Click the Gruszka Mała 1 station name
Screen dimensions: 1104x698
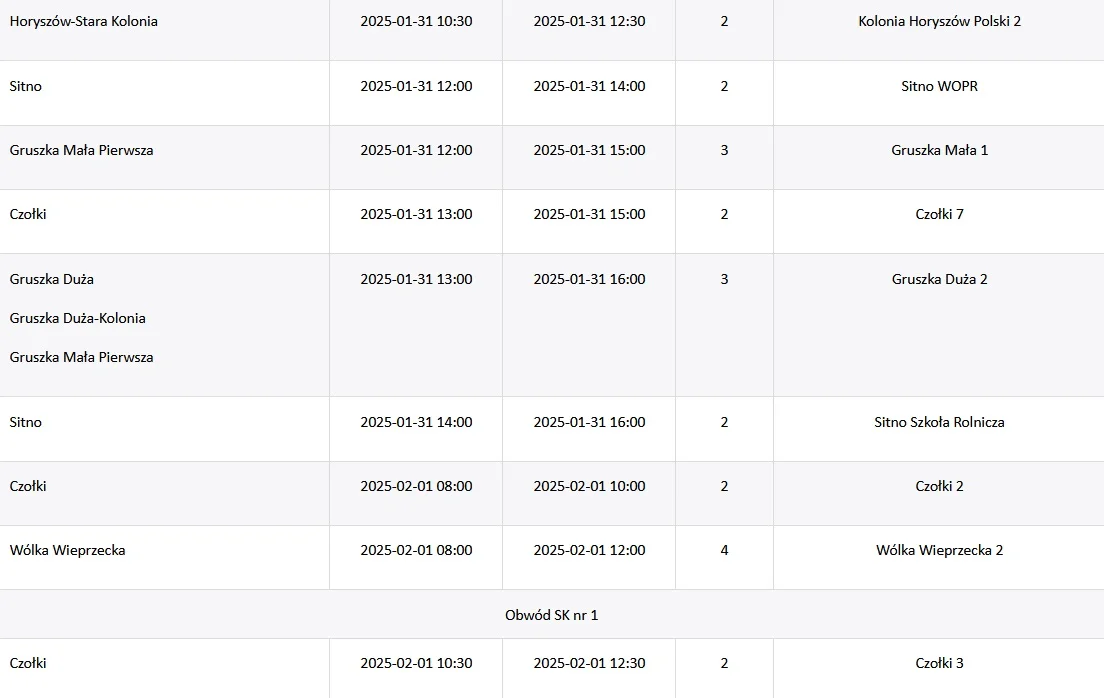coord(939,150)
